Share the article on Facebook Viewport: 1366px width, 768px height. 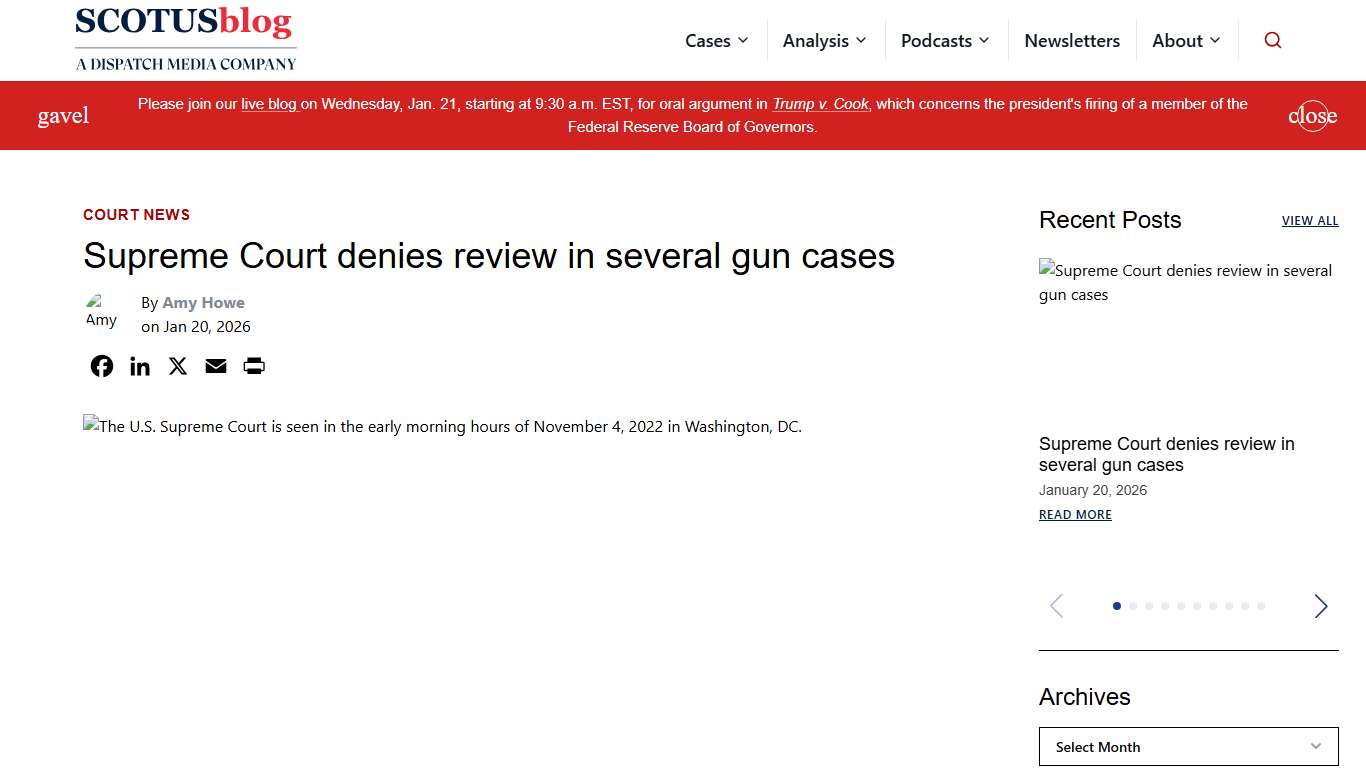pos(101,366)
